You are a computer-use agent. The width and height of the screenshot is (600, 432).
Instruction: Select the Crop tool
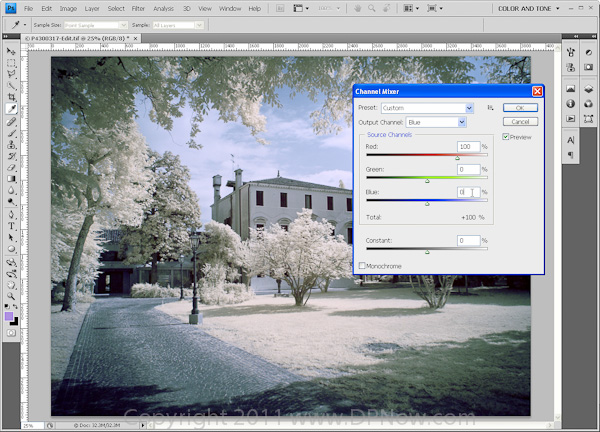click(x=11, y=97)
